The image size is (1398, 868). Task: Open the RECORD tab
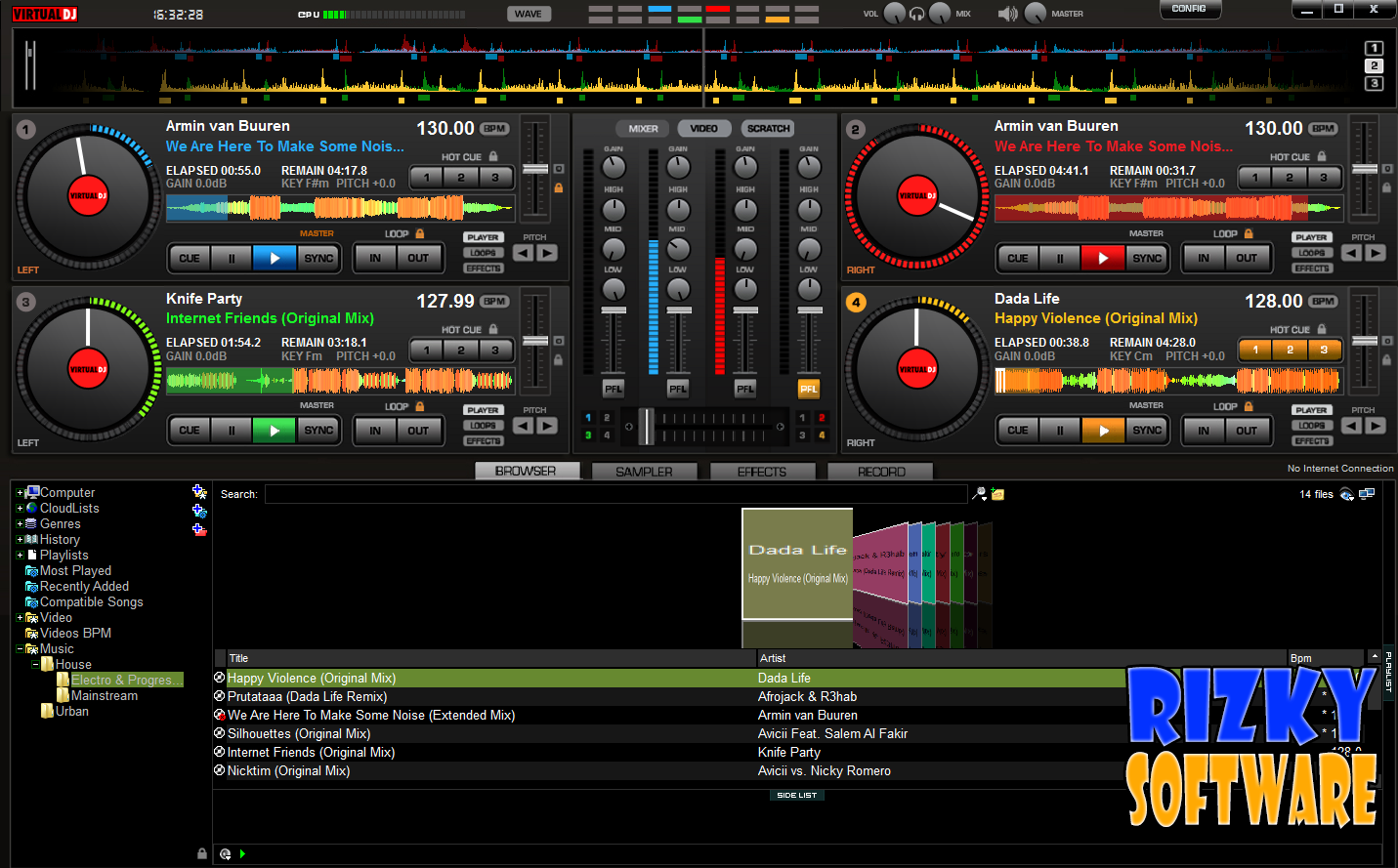tap(881, 472)
